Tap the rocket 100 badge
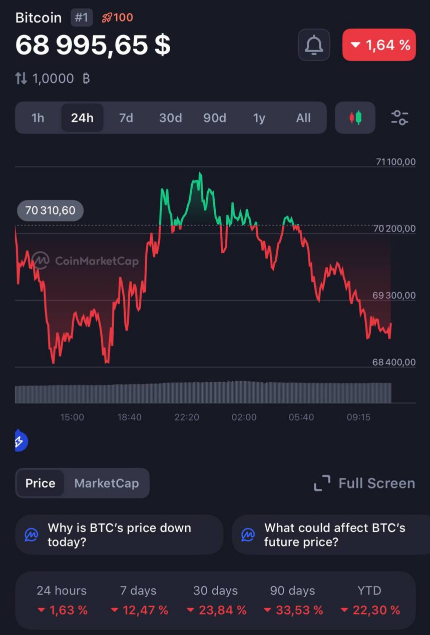The image size is (430, 635). 117,17
